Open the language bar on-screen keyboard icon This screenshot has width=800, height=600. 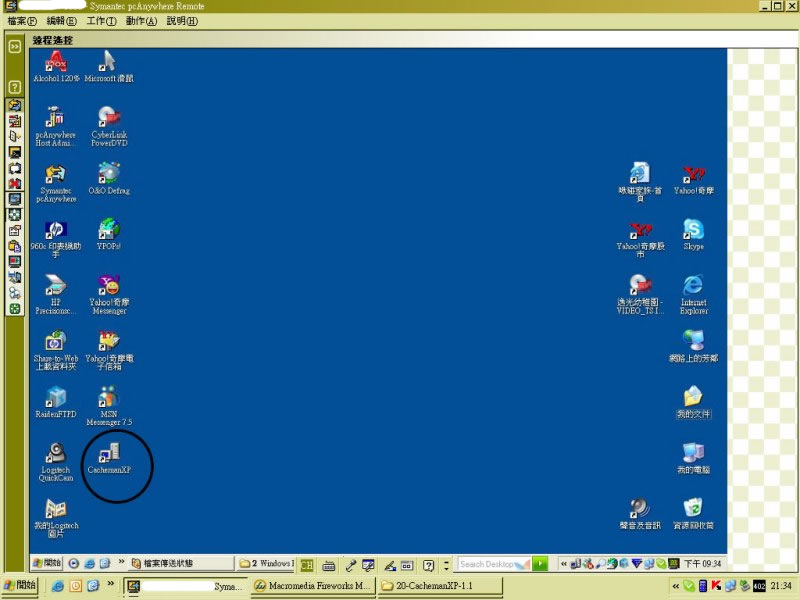pyautogui.click(x=329, y=565)
